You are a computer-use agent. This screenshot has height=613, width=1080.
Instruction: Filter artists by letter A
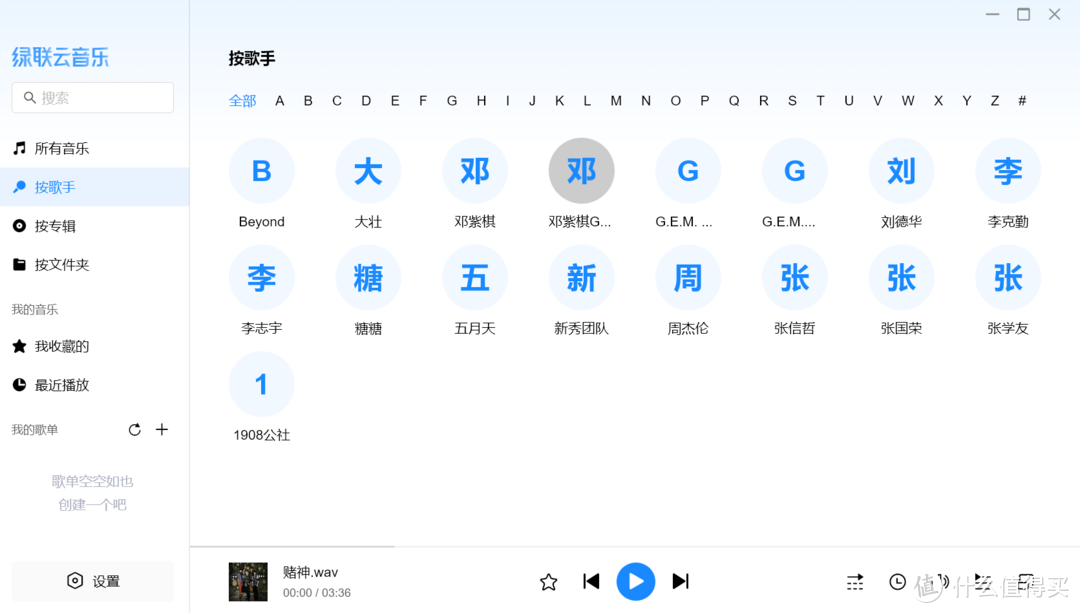(280, 101)
